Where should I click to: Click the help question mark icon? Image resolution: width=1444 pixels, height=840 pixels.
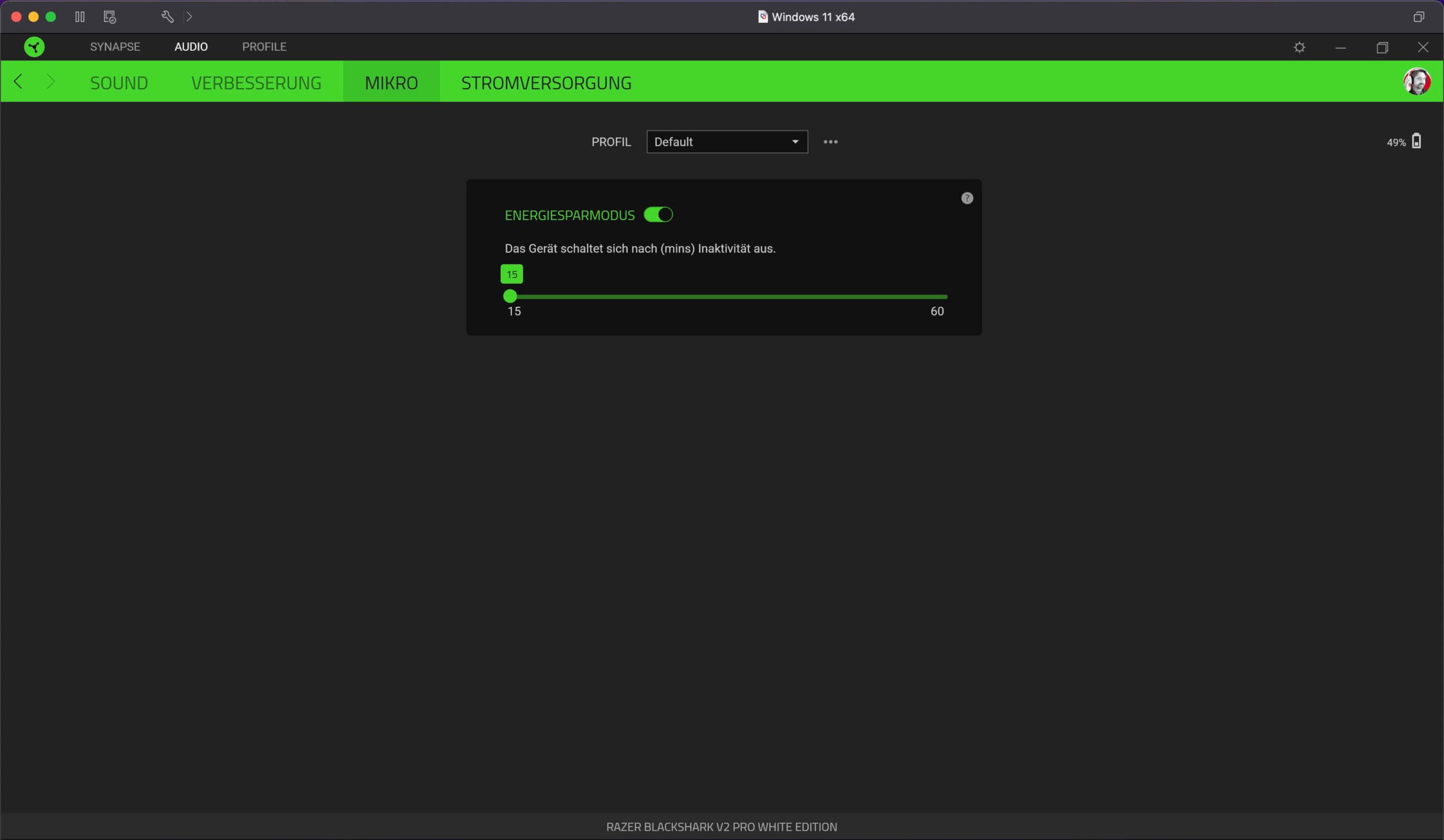point(967,198)
